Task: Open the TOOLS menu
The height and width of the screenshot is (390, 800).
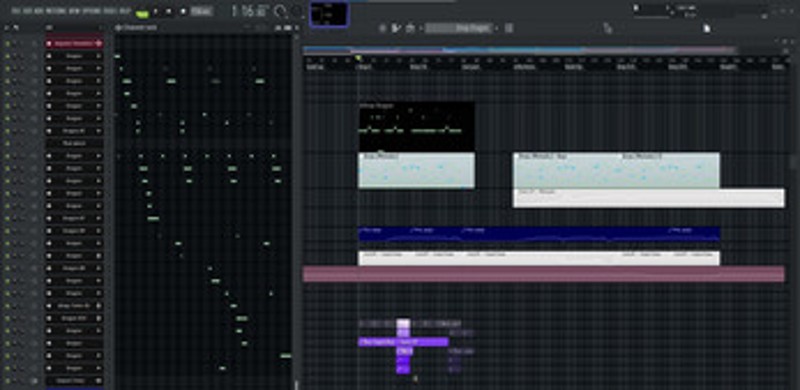Action: (110, 11)
